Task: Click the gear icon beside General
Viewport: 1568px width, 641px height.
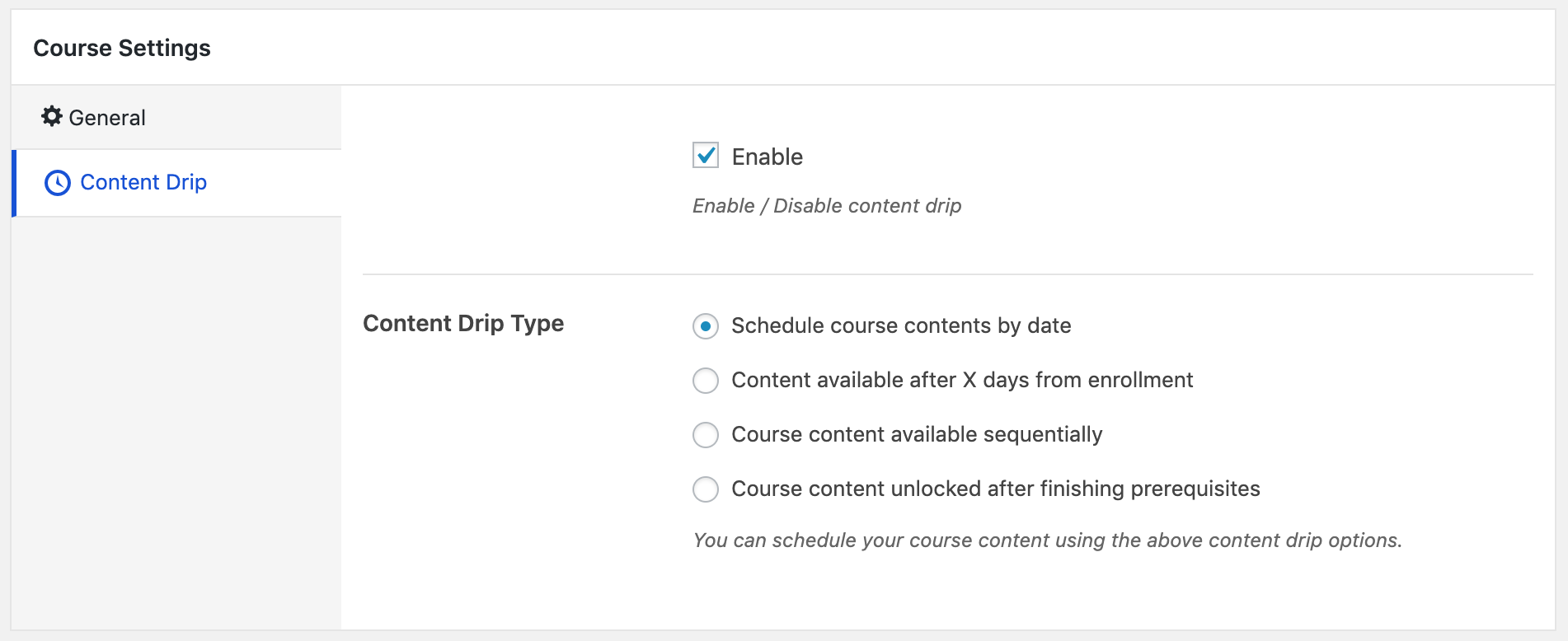Action: 52,116
